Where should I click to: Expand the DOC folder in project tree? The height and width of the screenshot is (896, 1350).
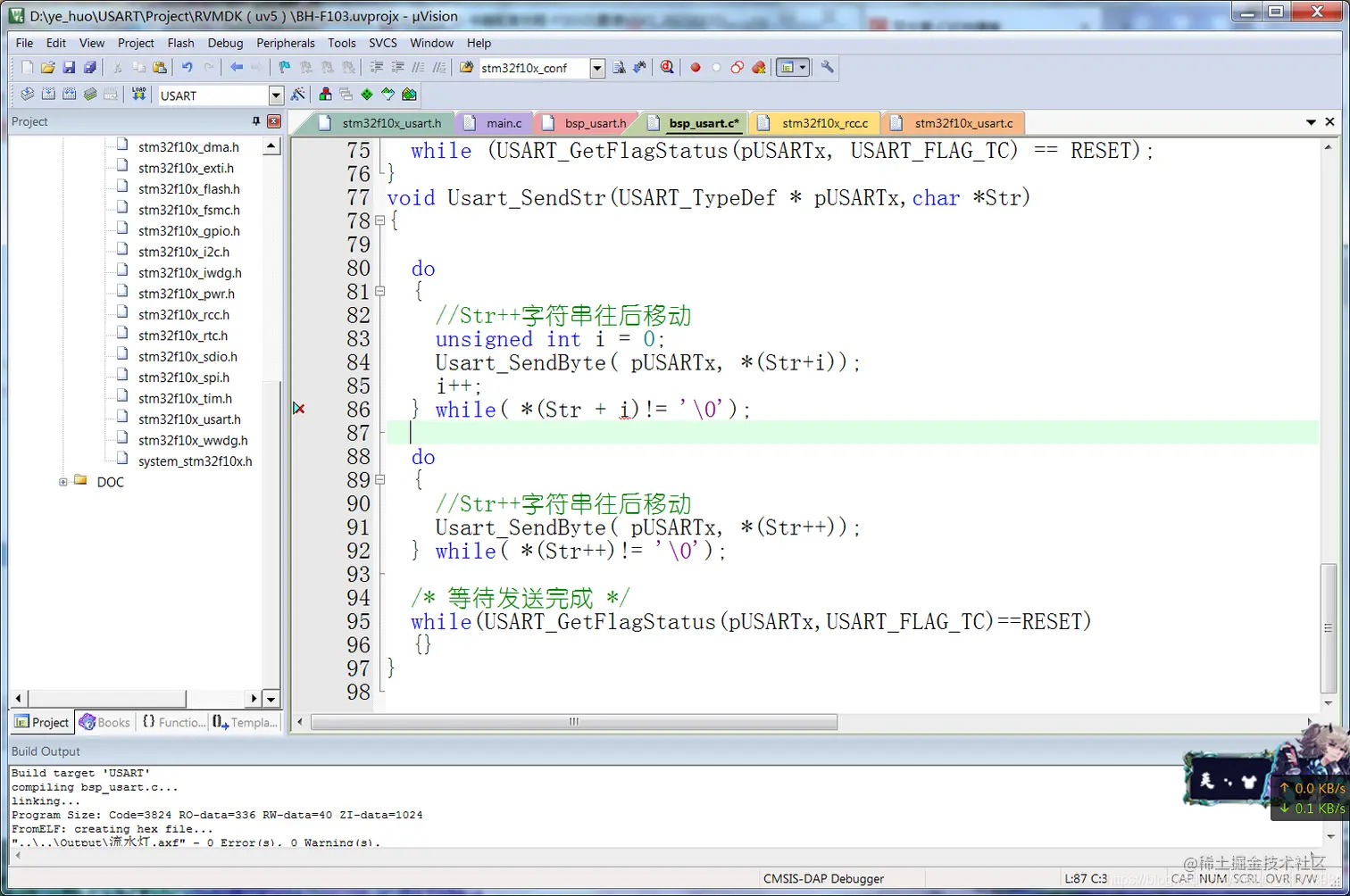point(63,482)
